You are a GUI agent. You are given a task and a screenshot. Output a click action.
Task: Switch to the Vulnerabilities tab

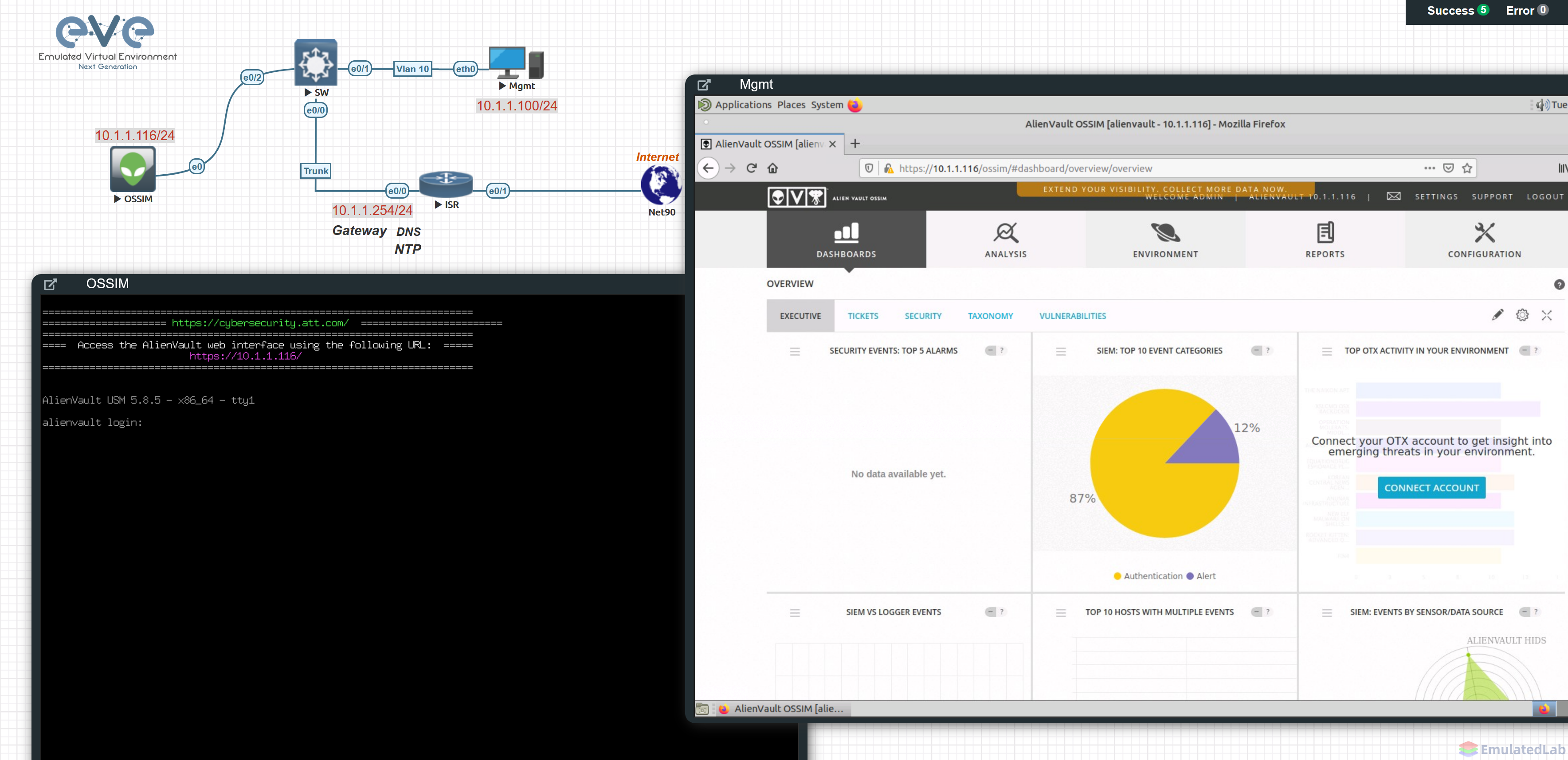pos(1073,316)
